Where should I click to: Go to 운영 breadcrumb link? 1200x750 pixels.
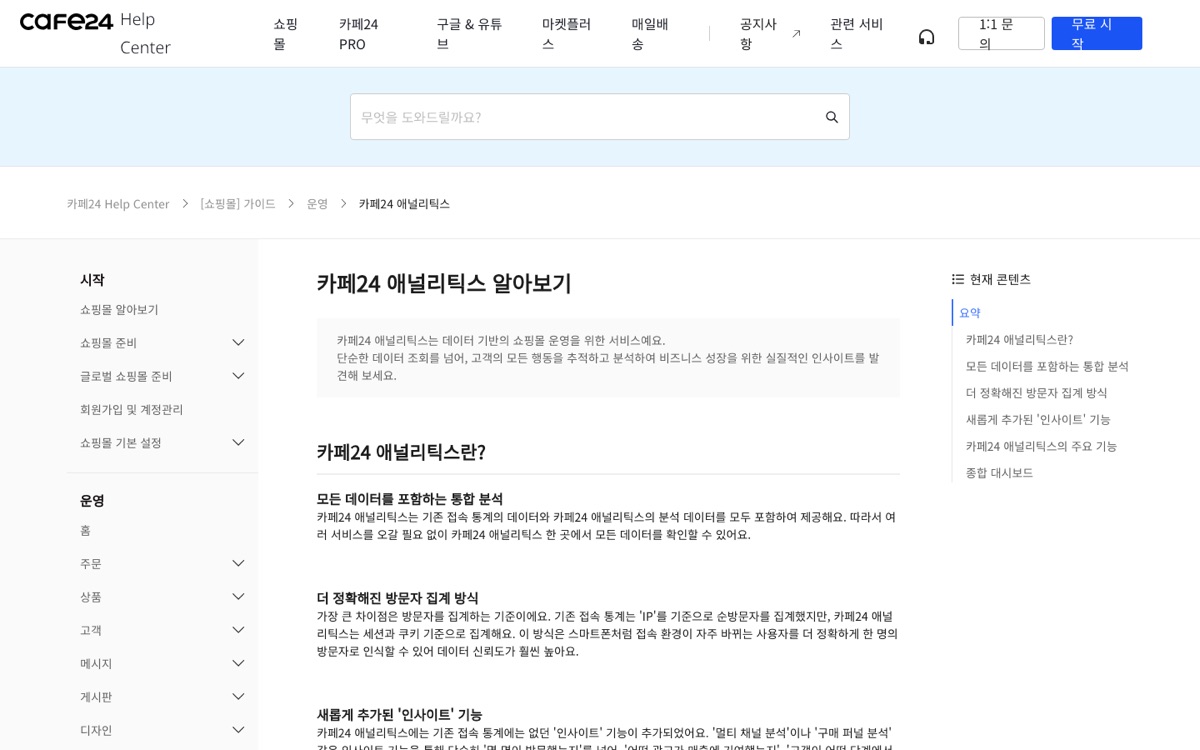(x=317, y=204)
